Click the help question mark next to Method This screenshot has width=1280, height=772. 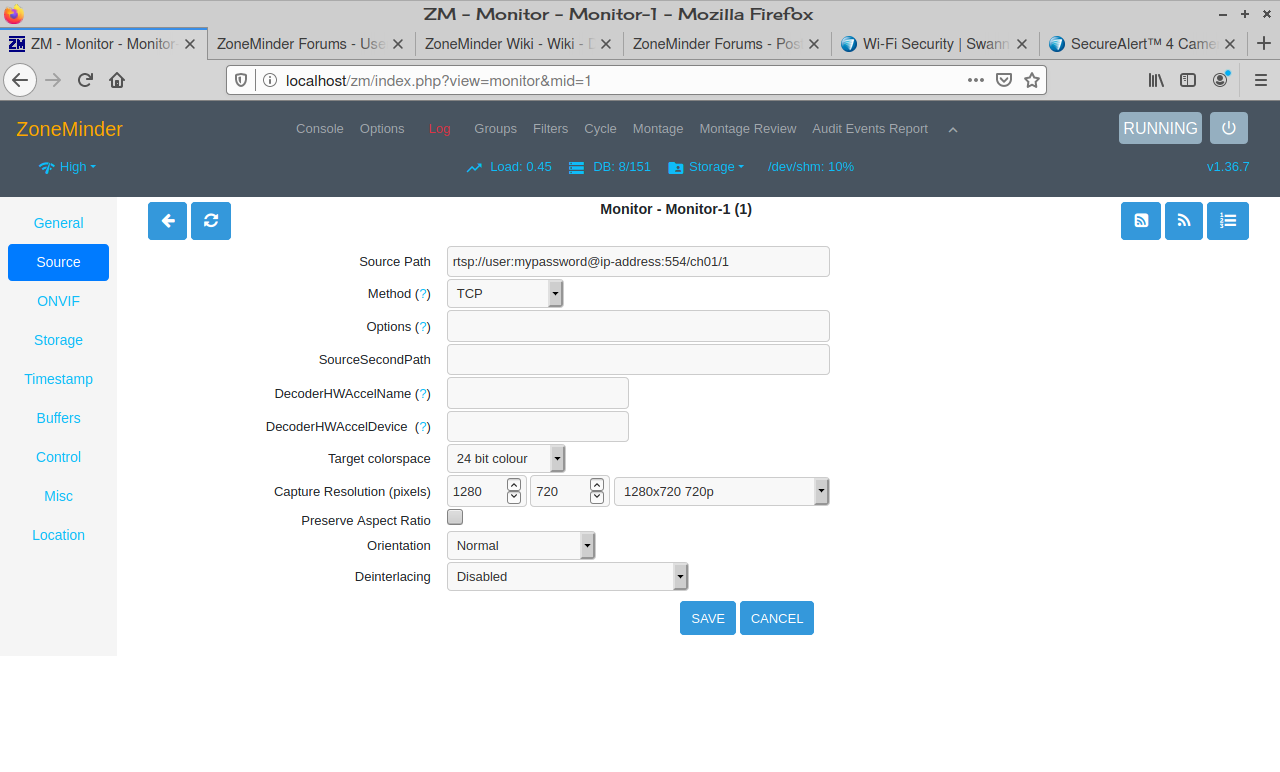click(x=423, y=294)
